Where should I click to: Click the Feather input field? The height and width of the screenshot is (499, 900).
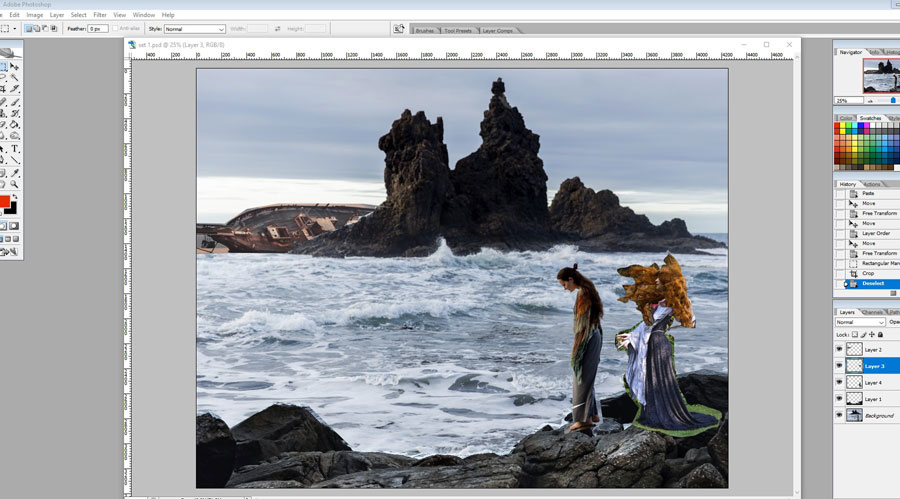click(98, 29)
